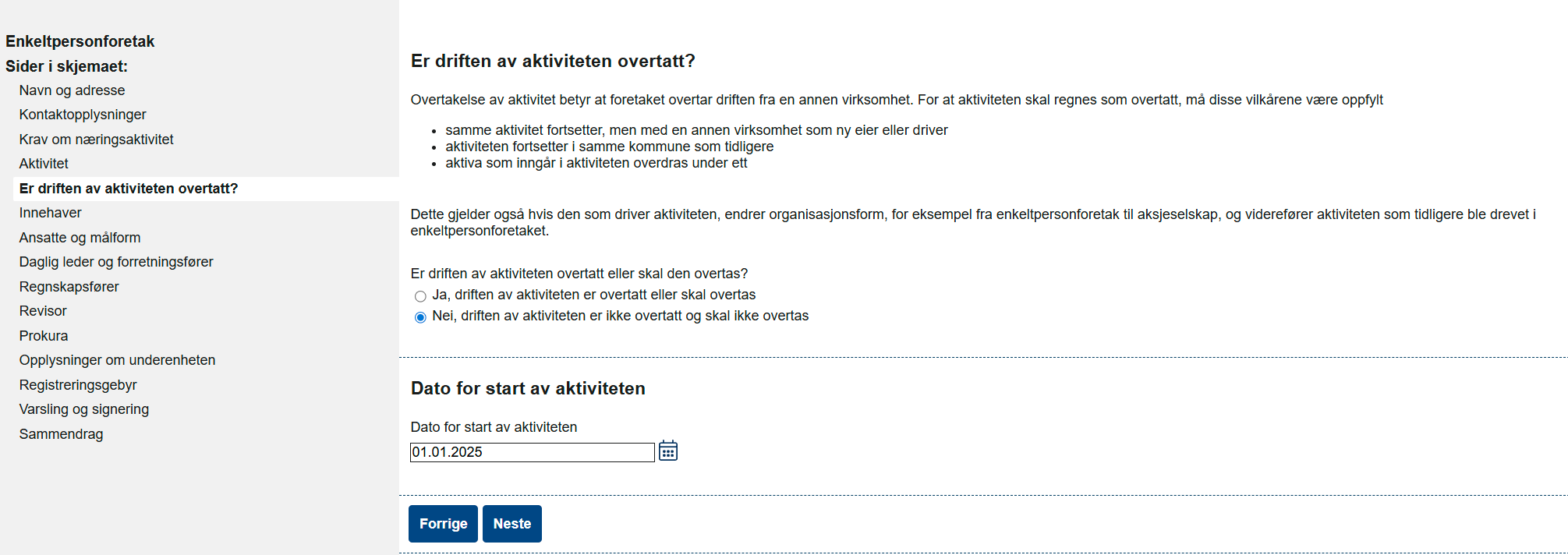Navigate to Daglig leder og forretningsfører
The width and height of the screenshot is (1568, 555).
click(x=116, y=262)
